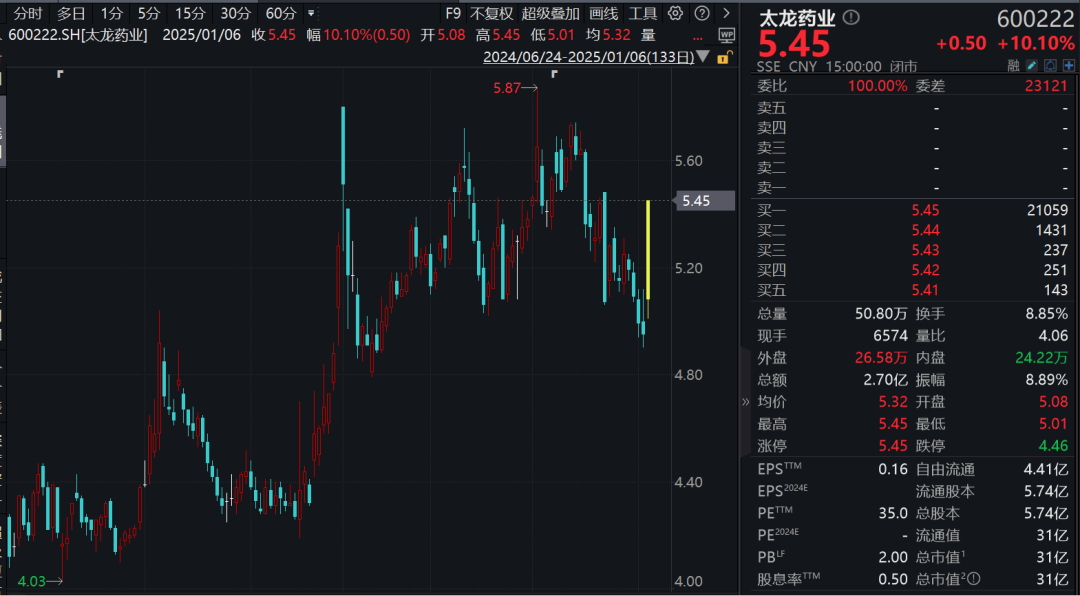Viewport: 1080px width, 596px height.
Task: Click the 买二 bid price 5.44
Action: pyautogui.click(x=925, y=230)
